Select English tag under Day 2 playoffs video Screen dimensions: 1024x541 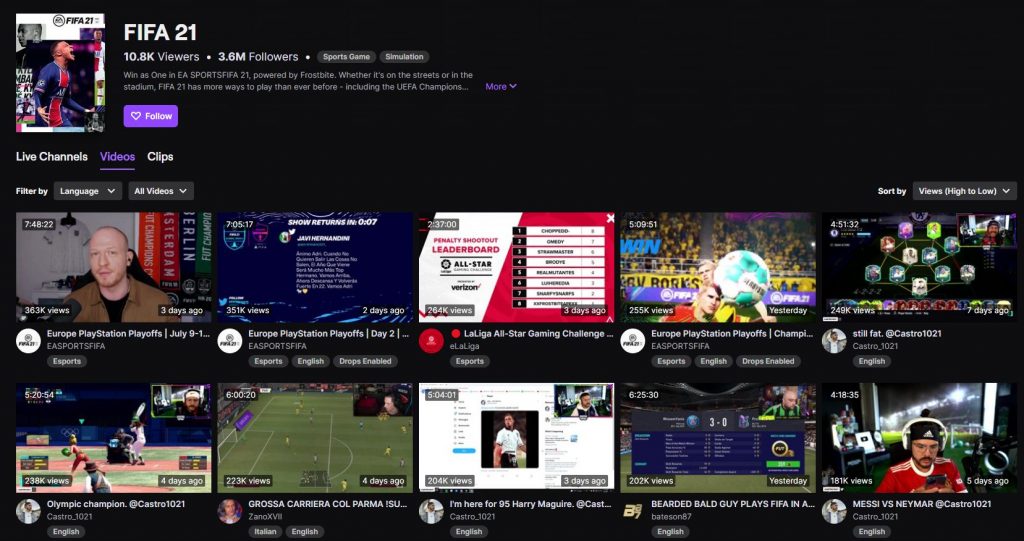coord(310,361)
